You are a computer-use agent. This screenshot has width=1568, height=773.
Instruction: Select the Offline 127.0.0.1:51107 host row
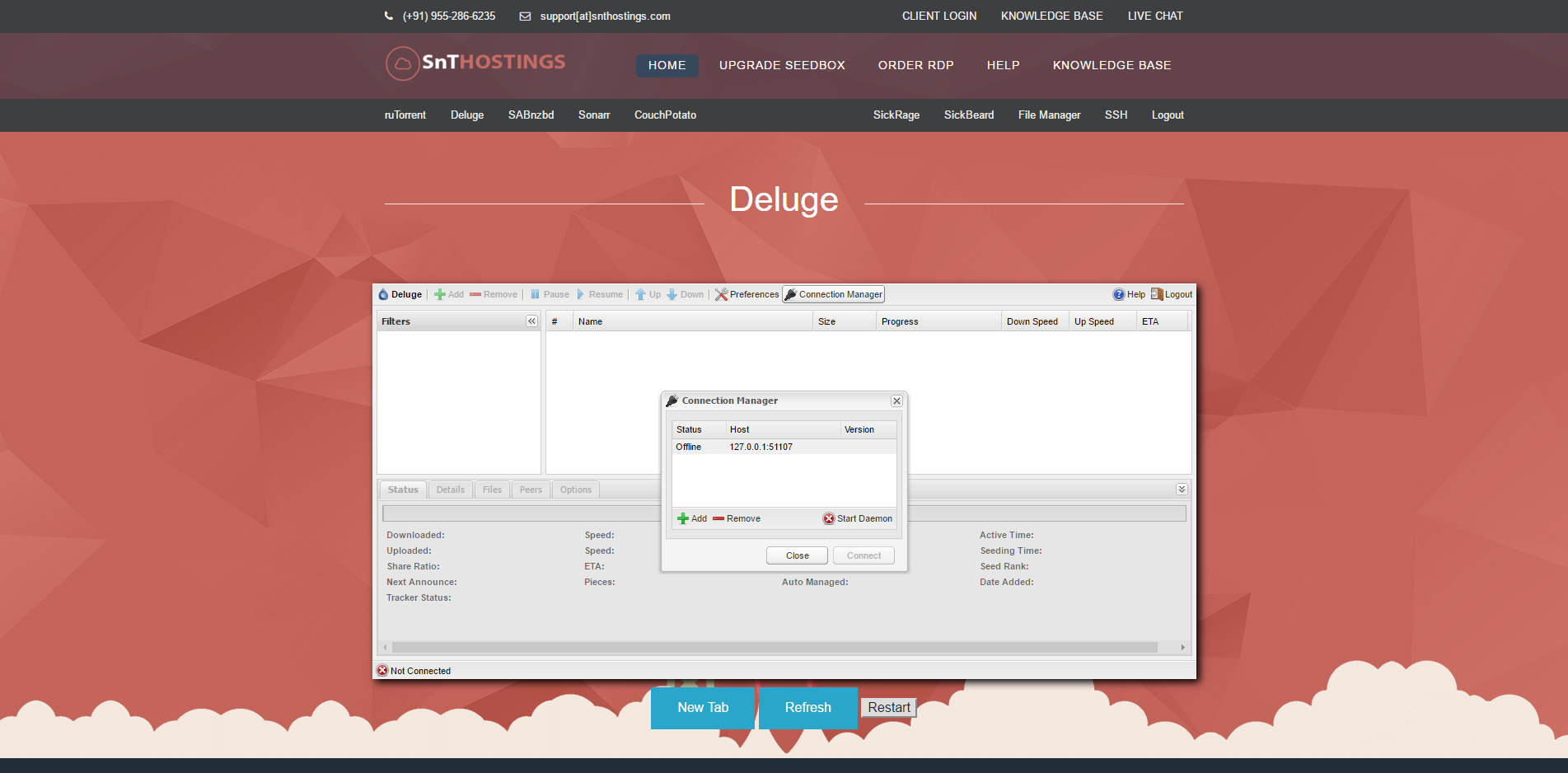point(784,447)
